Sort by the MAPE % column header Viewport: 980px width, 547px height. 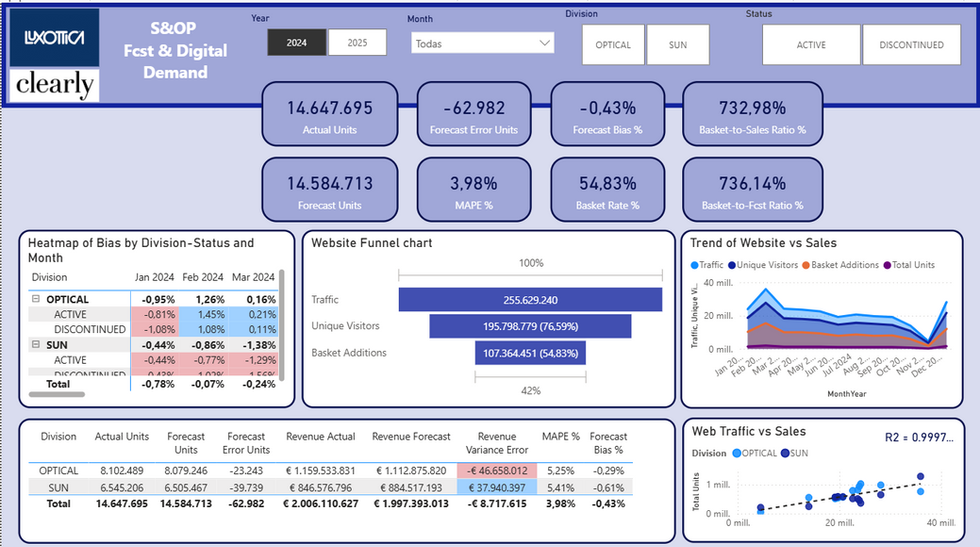[561, 436]
